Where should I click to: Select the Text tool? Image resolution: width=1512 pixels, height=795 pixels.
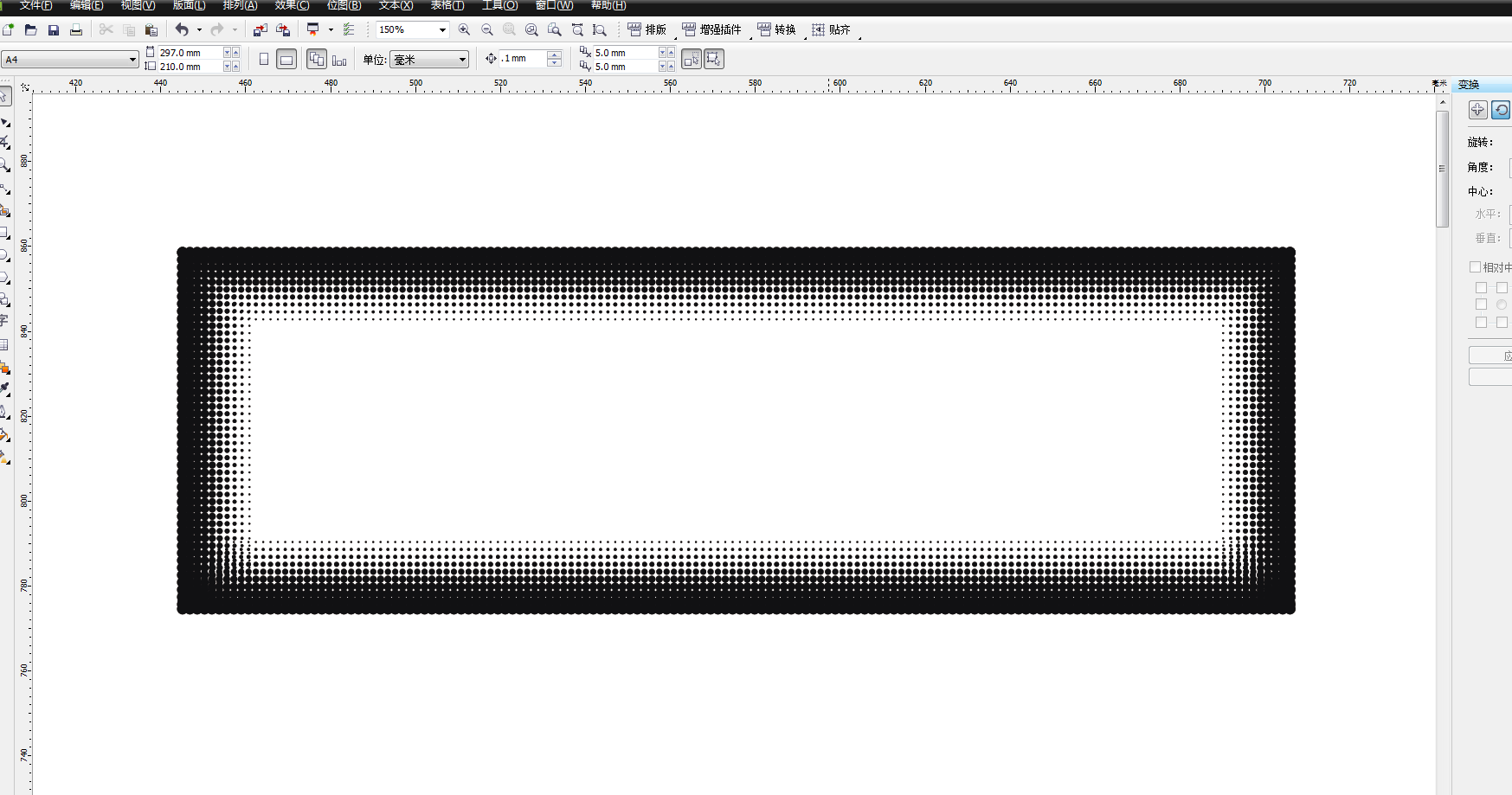coord(6,322)
